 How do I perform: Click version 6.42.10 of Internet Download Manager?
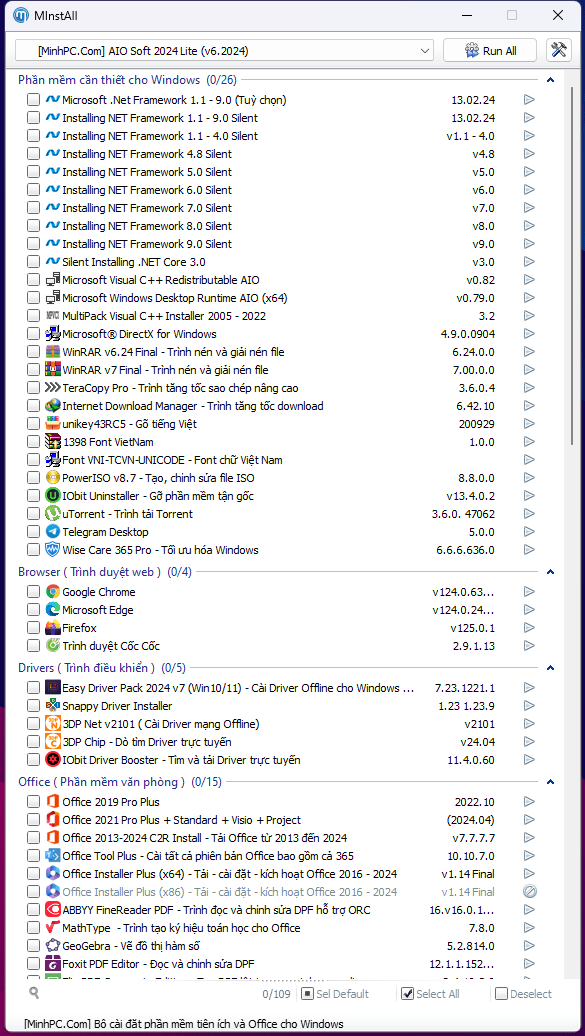[x=476, y=406]
